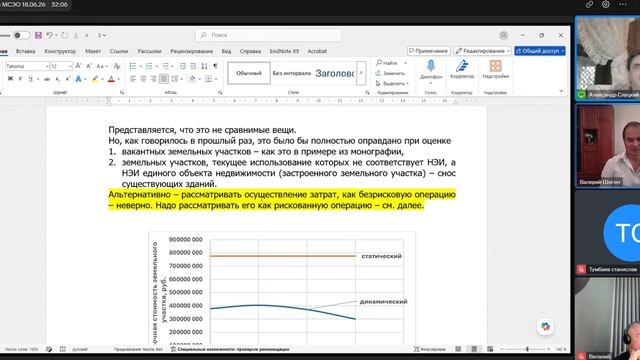Apply the yellow text highlight color
The image size is (640, 360).
coord(95,79)
